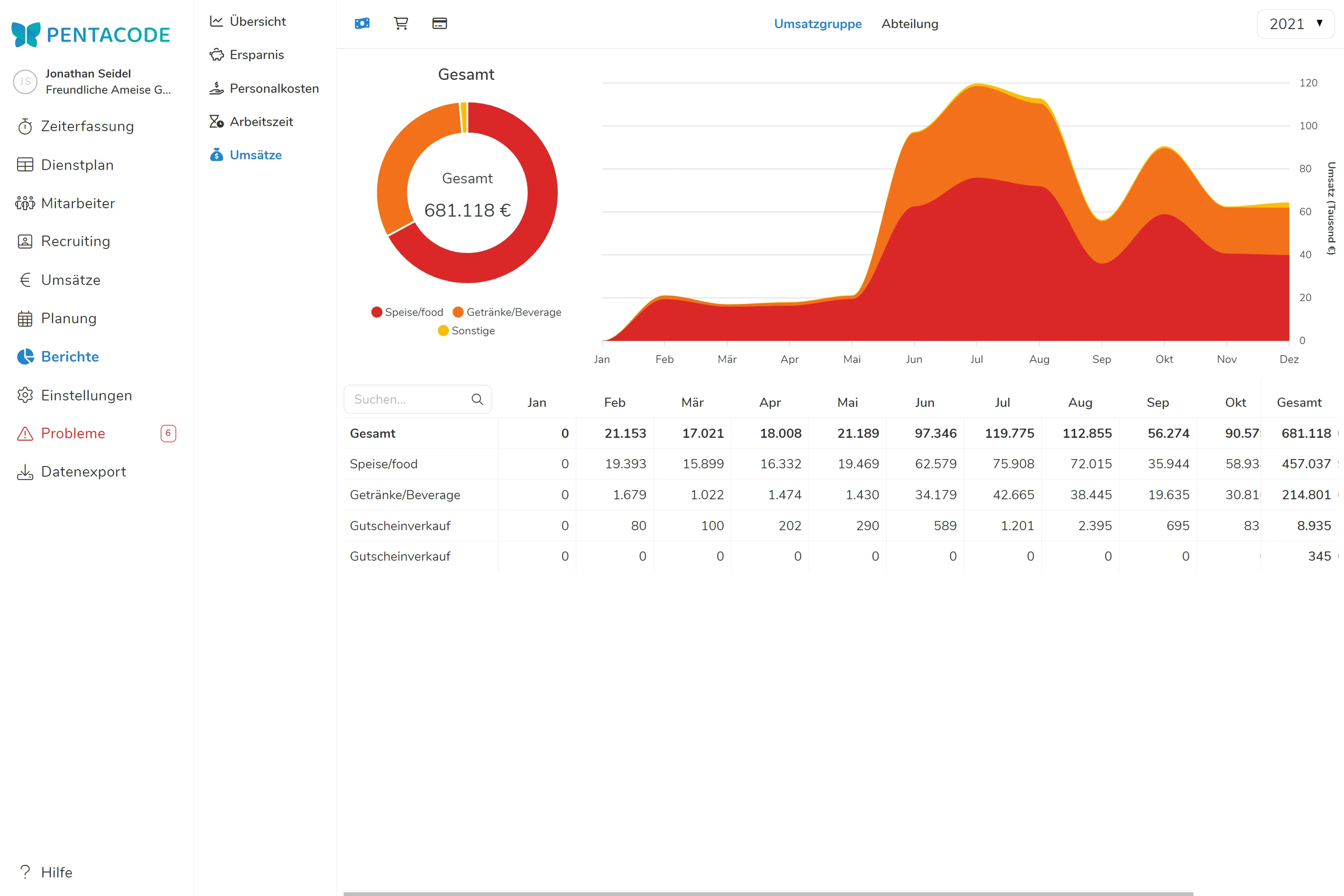1344x896 pixels.
Task: Open Personalkosten report in submenu
Action: pos(274,89)
